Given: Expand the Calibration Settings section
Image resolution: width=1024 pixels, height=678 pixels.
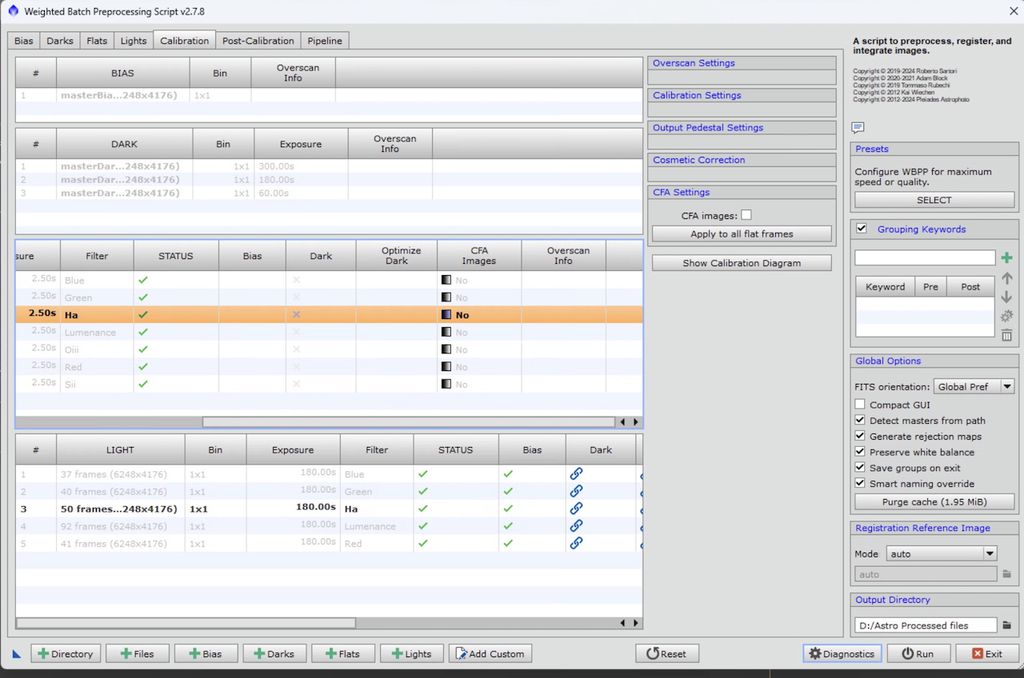Looking at the screenshot, I should click(741, 95).
